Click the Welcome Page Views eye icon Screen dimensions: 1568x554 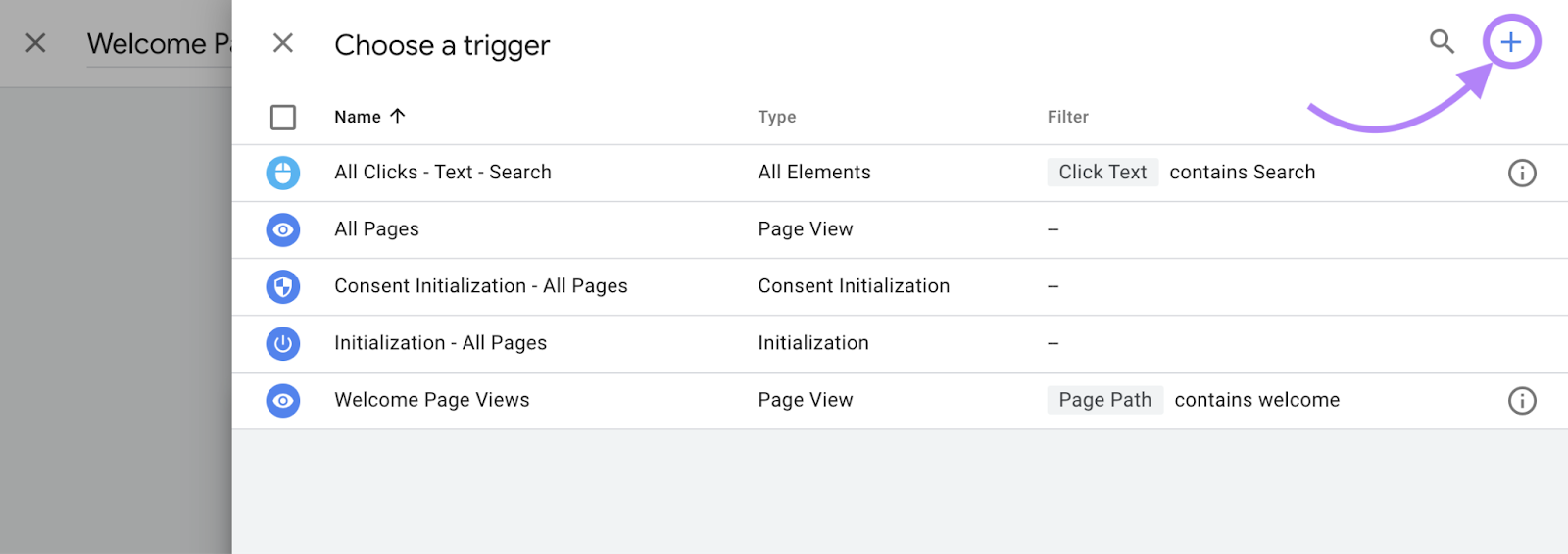pos(283,401)
